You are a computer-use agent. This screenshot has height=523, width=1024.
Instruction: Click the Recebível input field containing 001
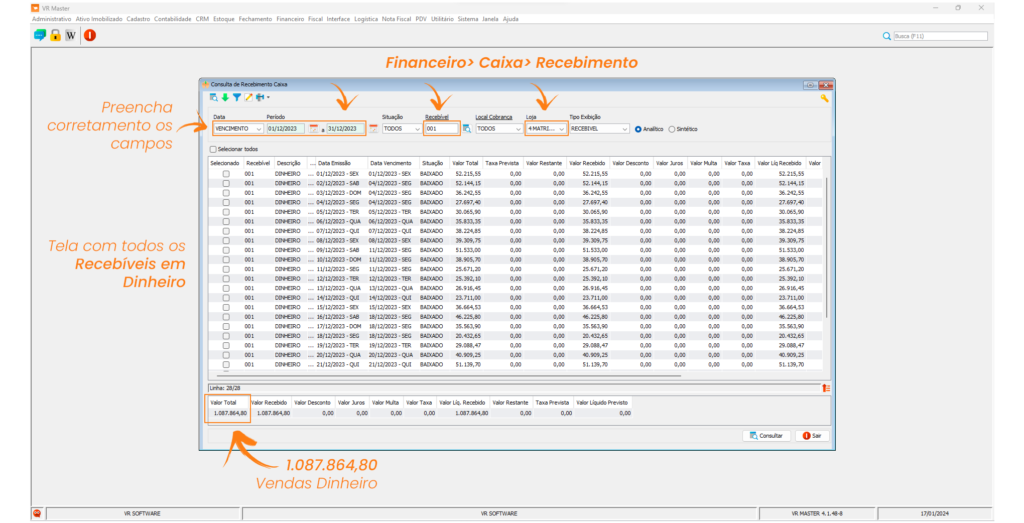(x=441, y=129)
